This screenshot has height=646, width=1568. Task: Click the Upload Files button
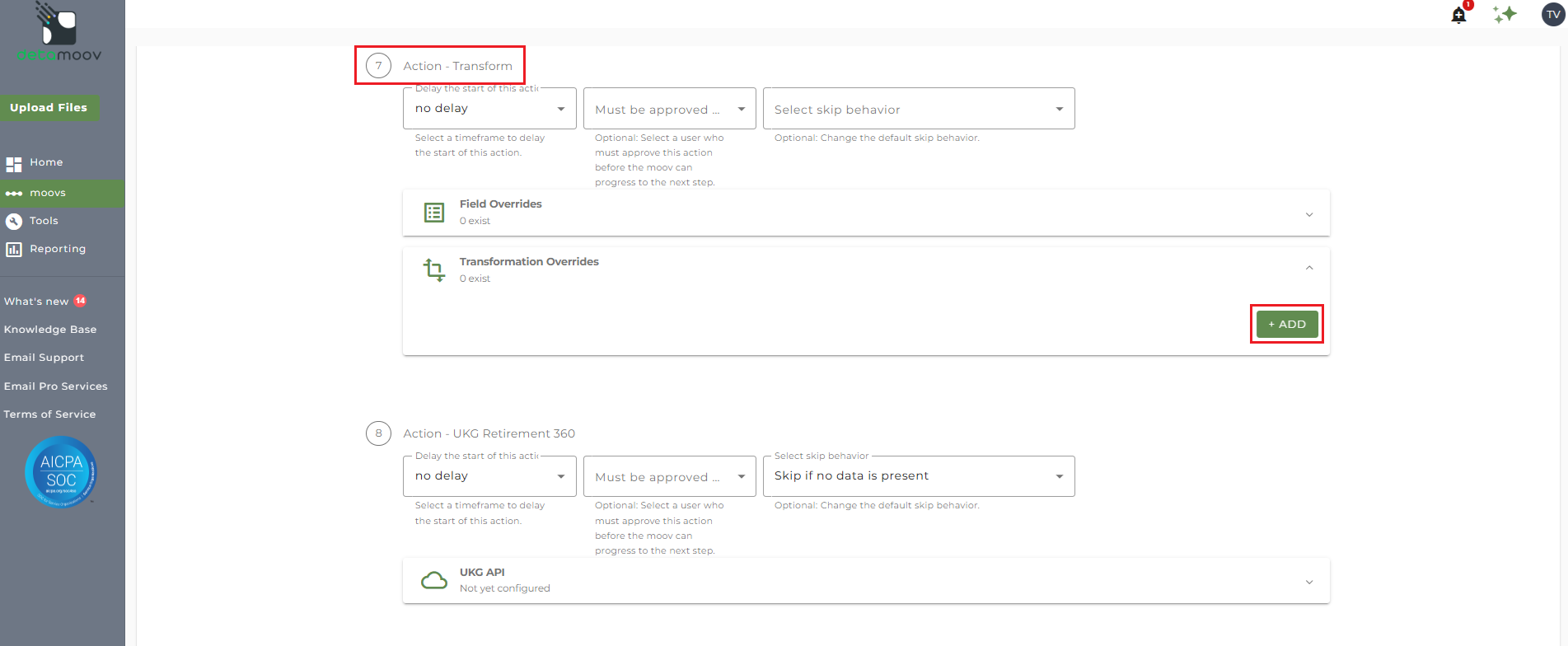[49, 108]
